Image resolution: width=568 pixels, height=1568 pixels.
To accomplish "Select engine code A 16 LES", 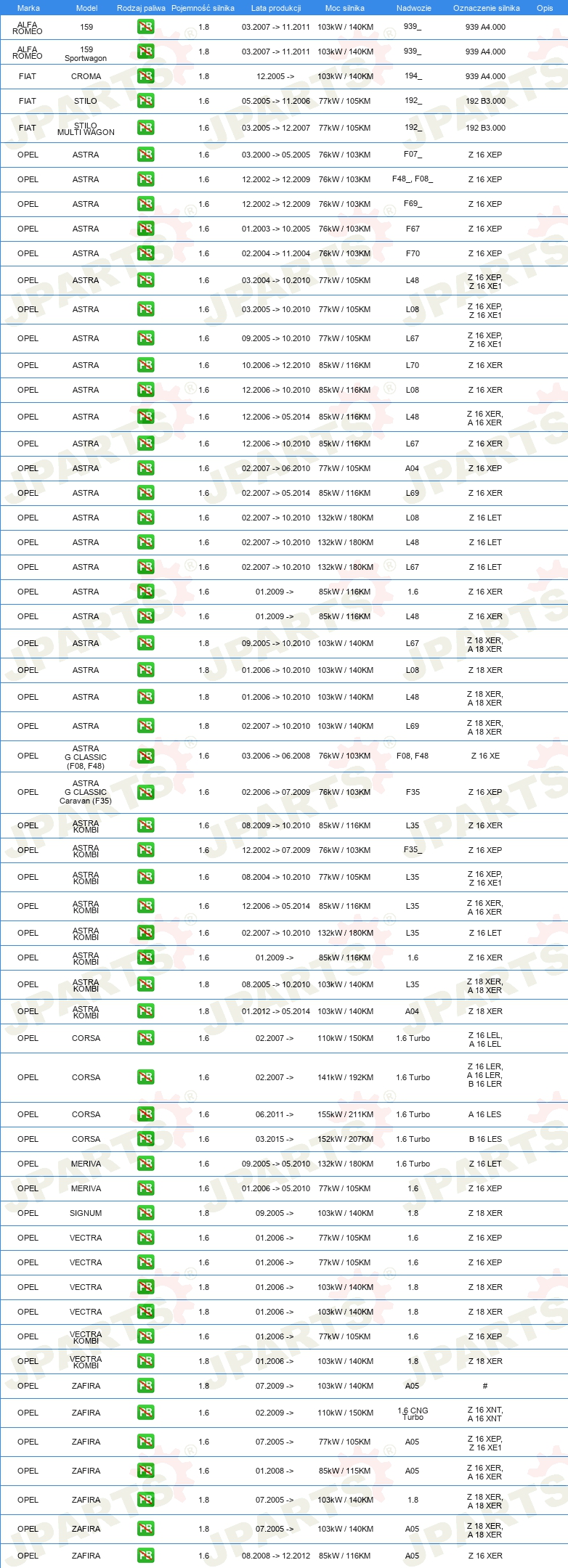I will [x=485, y=1114].
